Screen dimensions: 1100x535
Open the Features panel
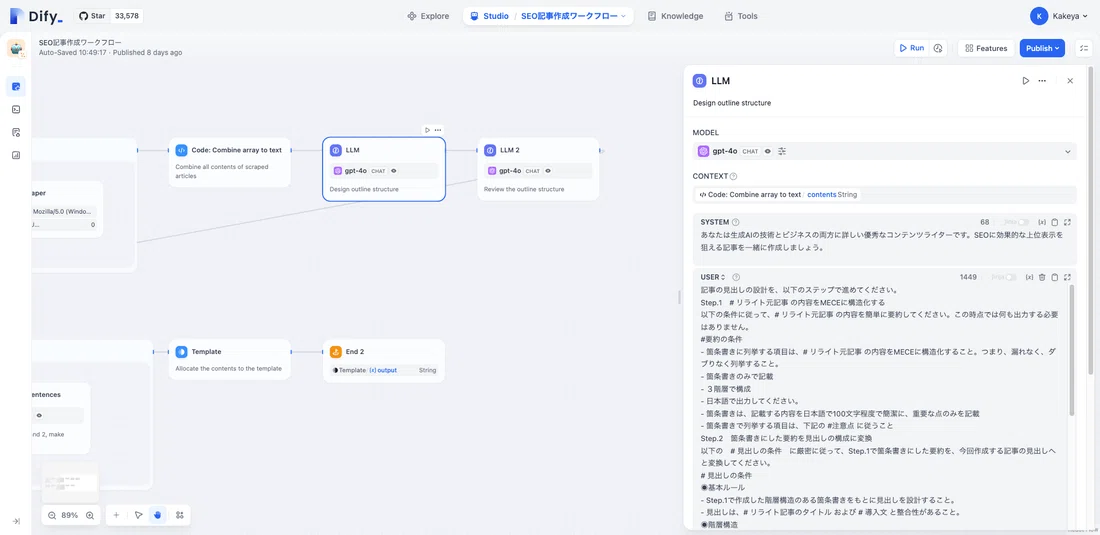(x=986, y=48)
